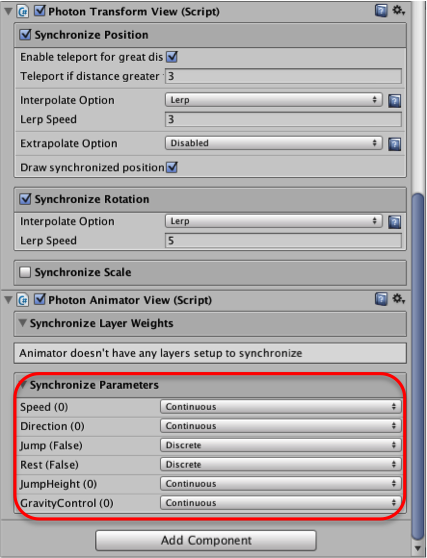
Task: Click 'Synchronize Scale' label
Action: [x=83, y=272]
